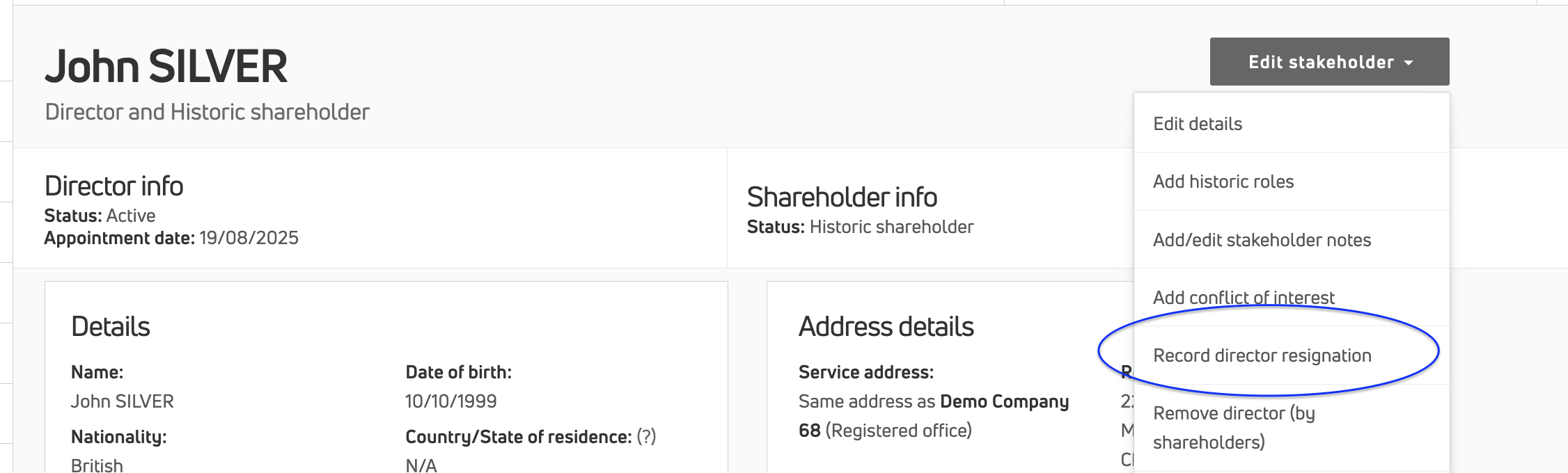Select Add historic roles menu entry
The image size is (1568, 473).
(1223, 182)
